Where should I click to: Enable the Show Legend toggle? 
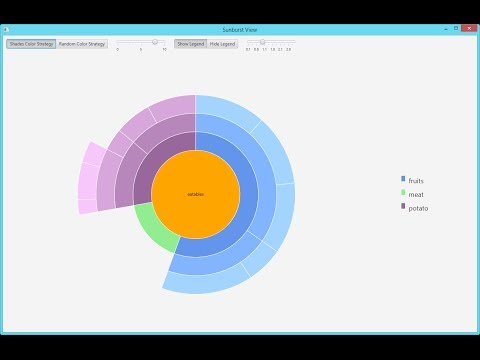coord(190,44)
